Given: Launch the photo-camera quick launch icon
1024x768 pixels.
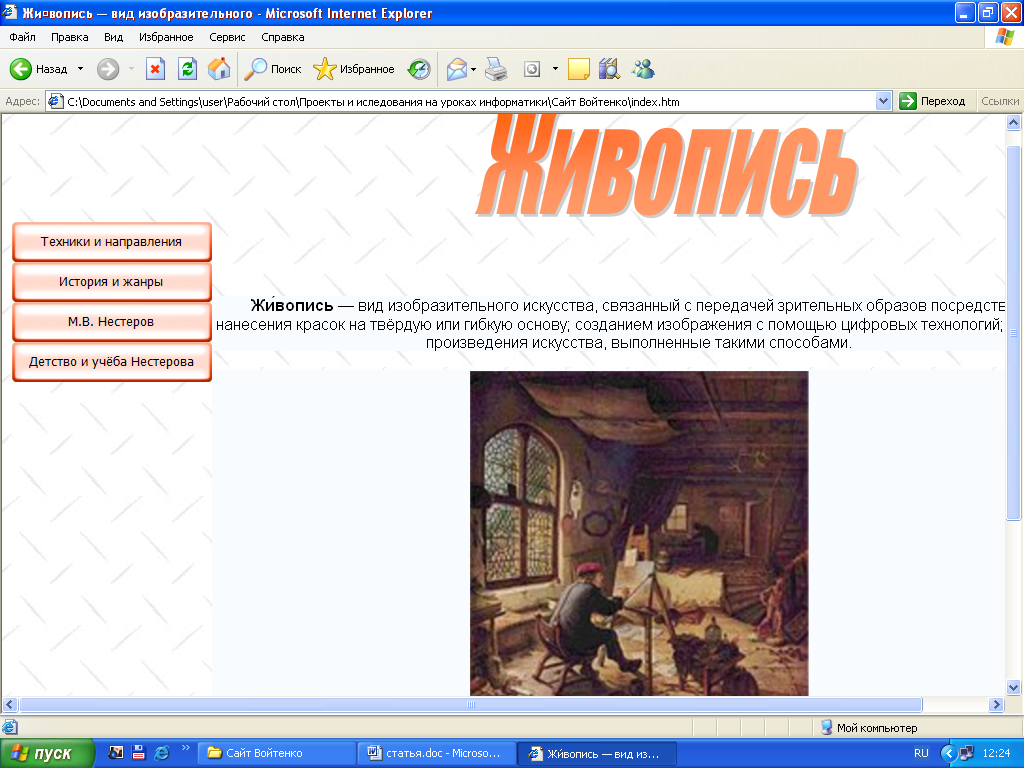Looking at the screenshot, I should point(116,753).
